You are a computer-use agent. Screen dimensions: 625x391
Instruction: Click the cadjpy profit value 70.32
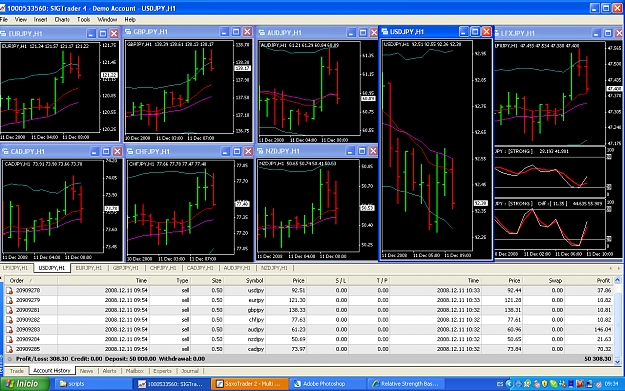point(604,349)
